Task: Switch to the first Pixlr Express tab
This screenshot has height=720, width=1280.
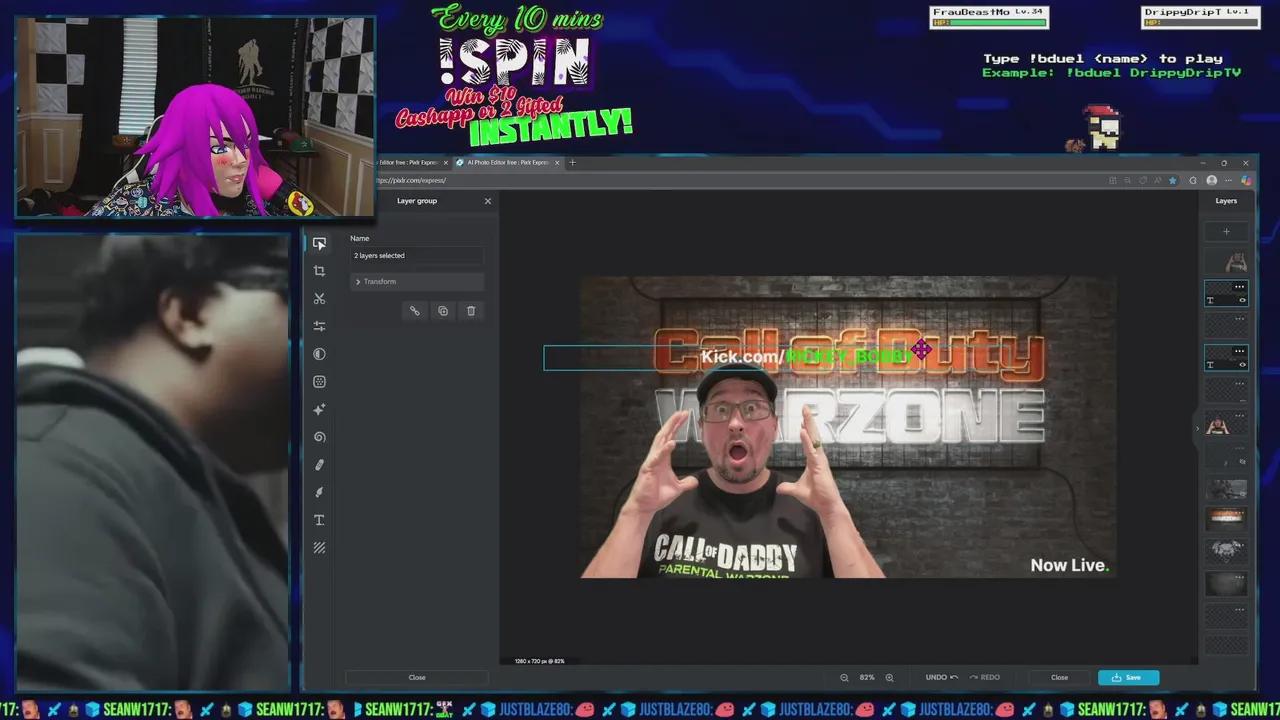Action: click(x=408, y=162)
